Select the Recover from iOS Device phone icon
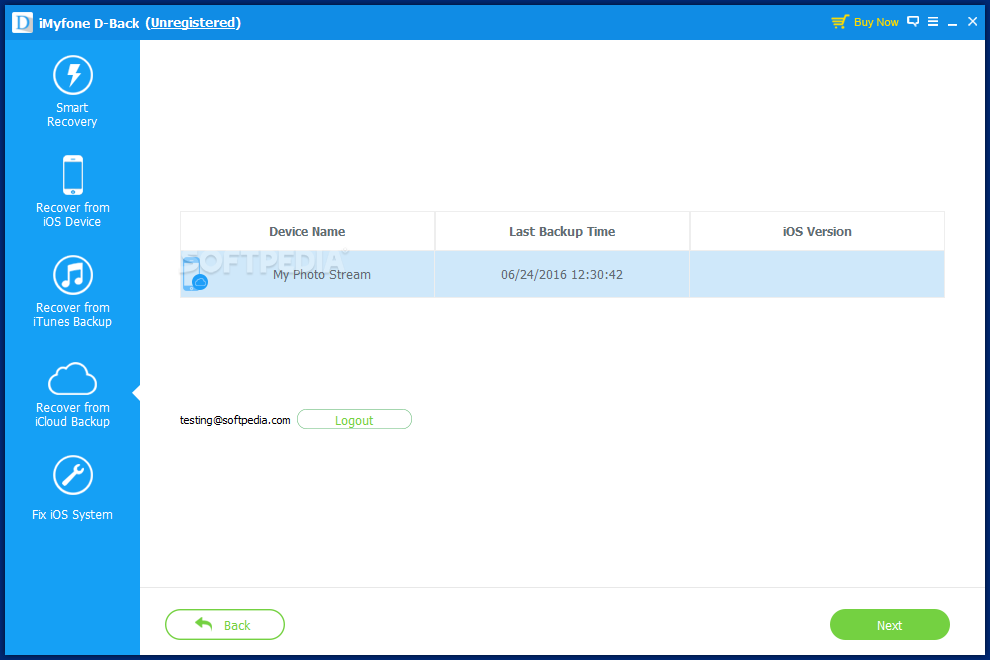This screenshot has height=660, width=990. click(x=73, y=175)
